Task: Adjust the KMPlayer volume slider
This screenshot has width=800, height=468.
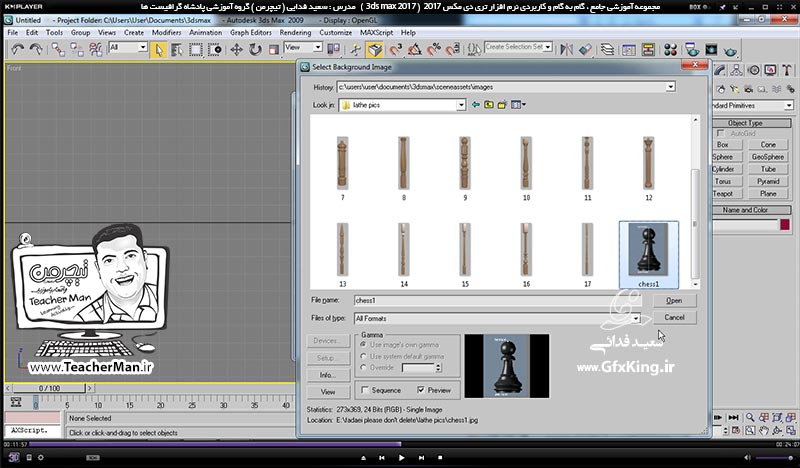Action: 776,458
